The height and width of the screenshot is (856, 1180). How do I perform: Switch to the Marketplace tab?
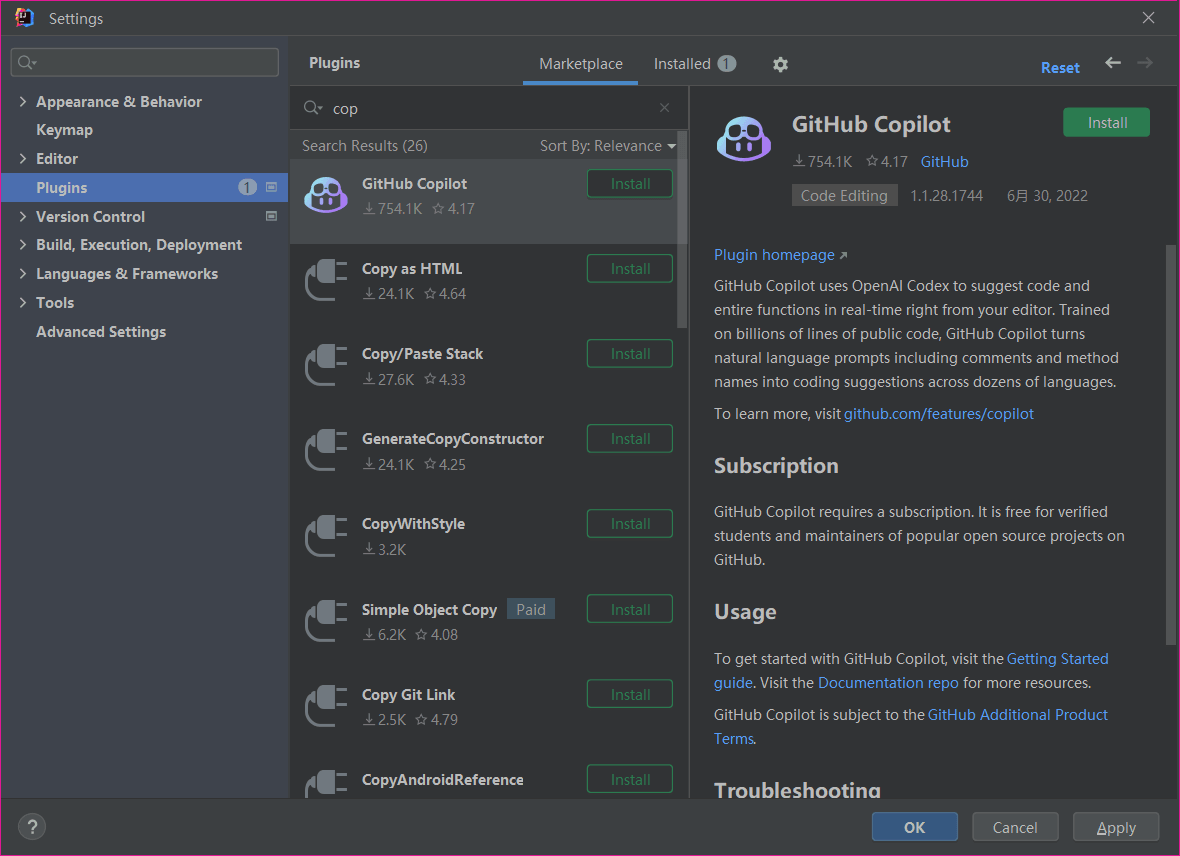click(x=580, y=64)
